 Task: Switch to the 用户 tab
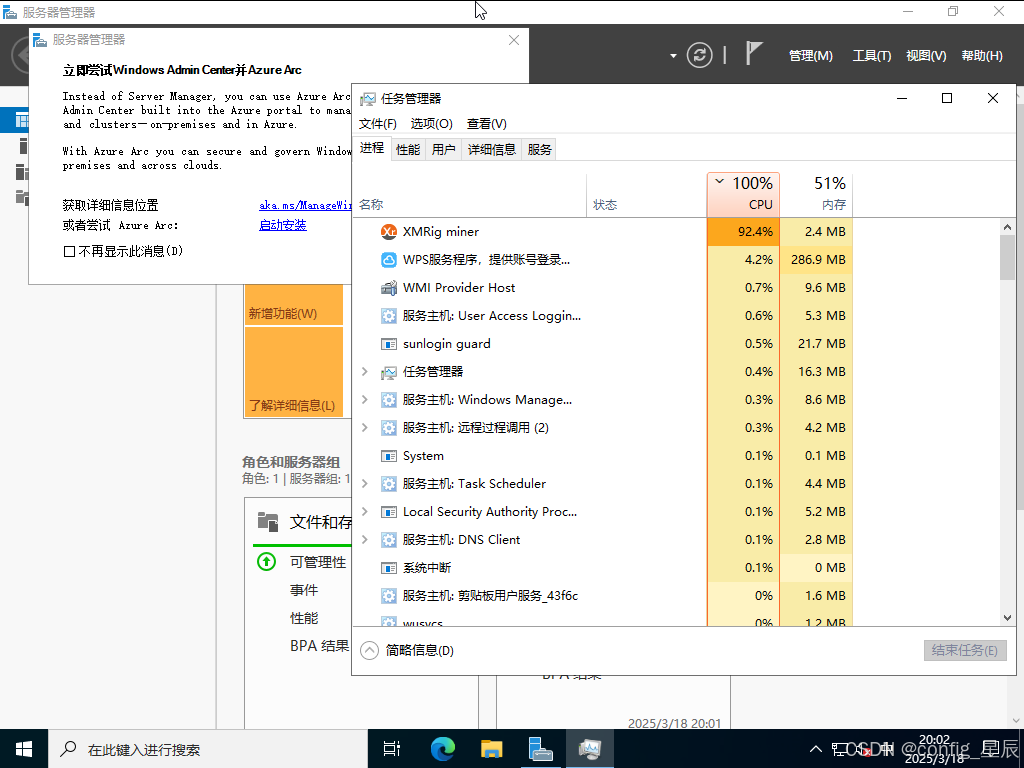[443, 150]
